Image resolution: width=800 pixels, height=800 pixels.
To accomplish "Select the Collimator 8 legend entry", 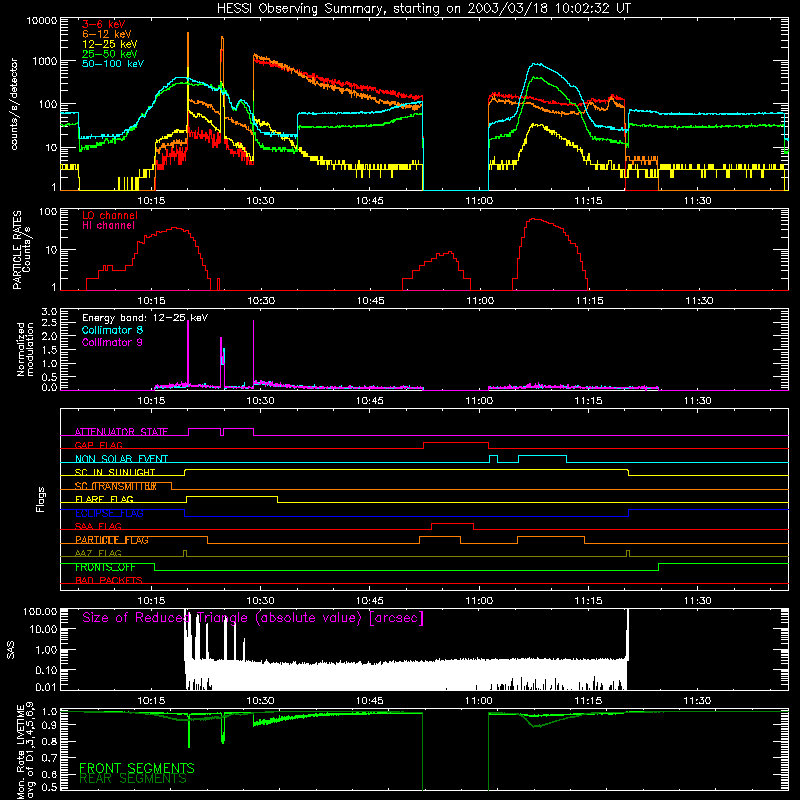I will [x=112, y=330].
